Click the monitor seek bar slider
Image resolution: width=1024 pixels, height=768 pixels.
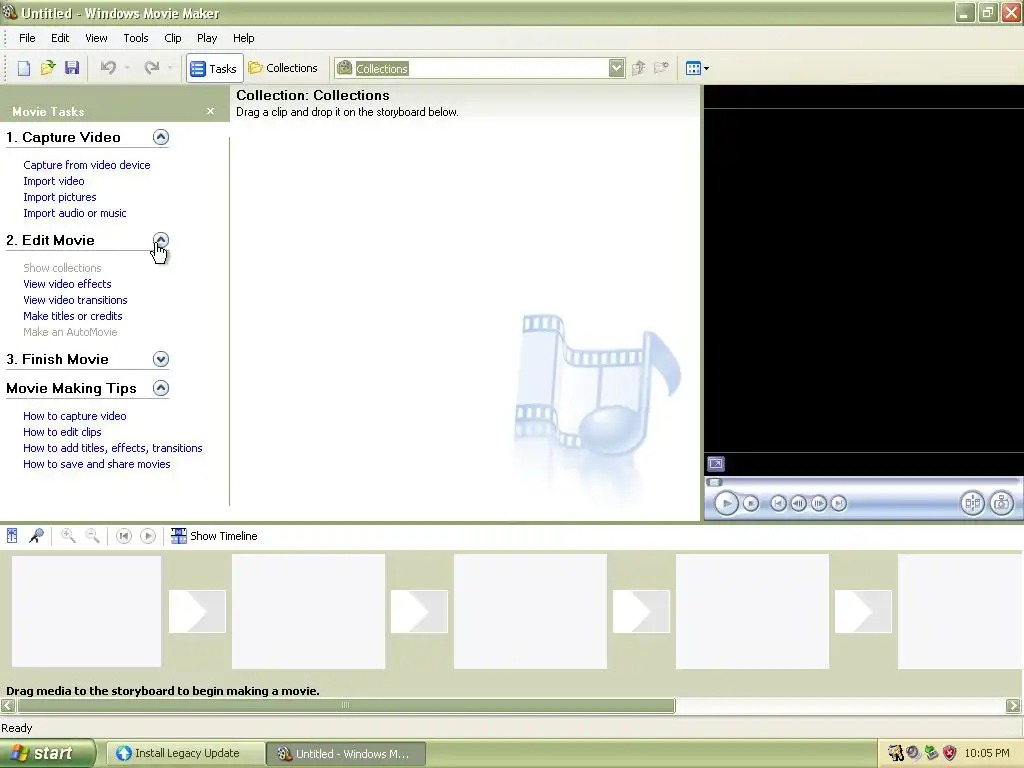pos(715,483)
